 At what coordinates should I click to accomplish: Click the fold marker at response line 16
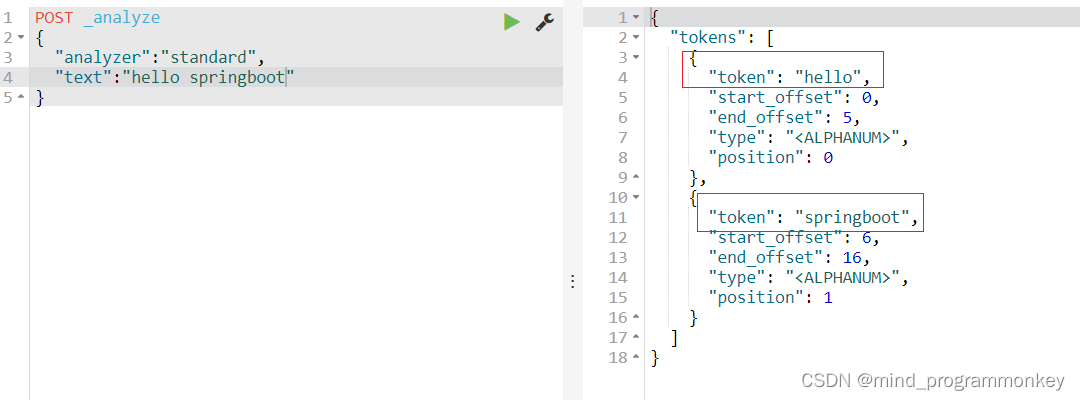tap(636, 317)
